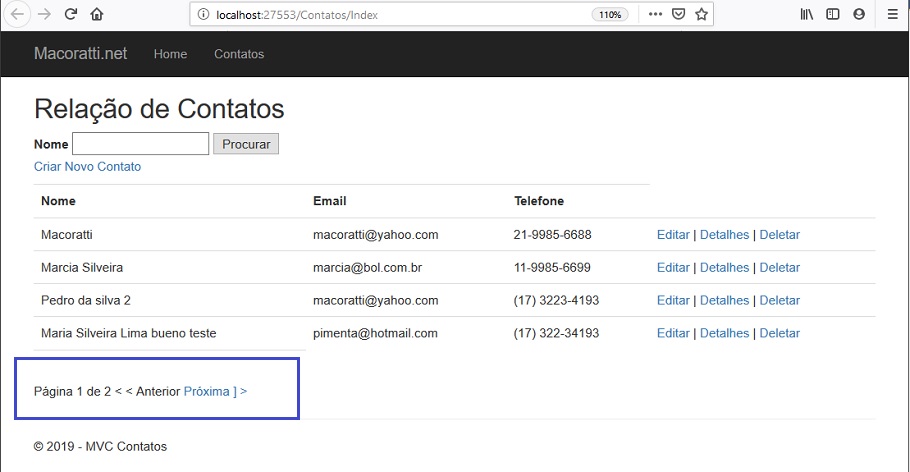Screen dimensions: 910x472
Task: Select the email pimenta@hotmail.com
Action: point(375,333)
